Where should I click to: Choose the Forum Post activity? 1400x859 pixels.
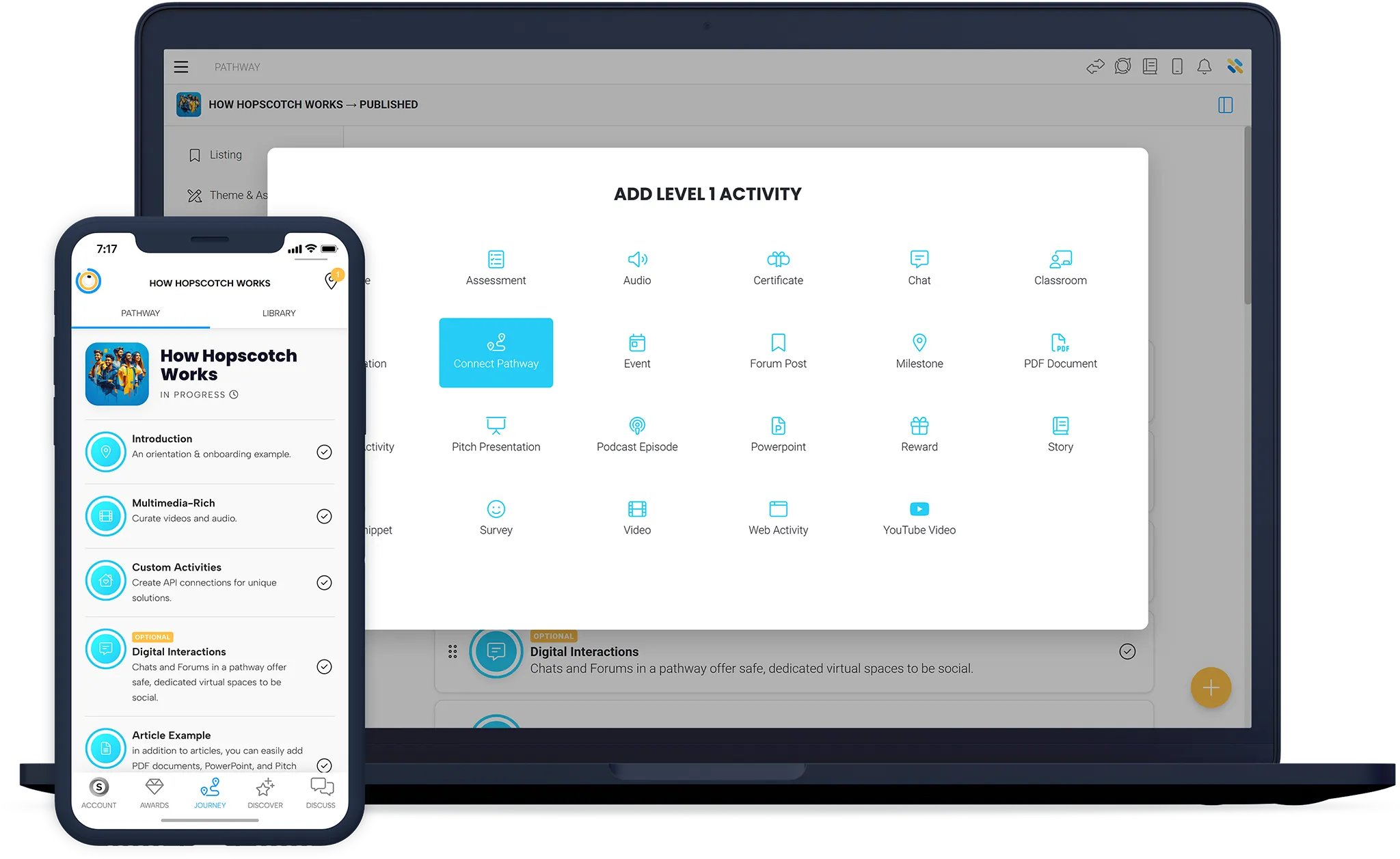click(778, 352)
